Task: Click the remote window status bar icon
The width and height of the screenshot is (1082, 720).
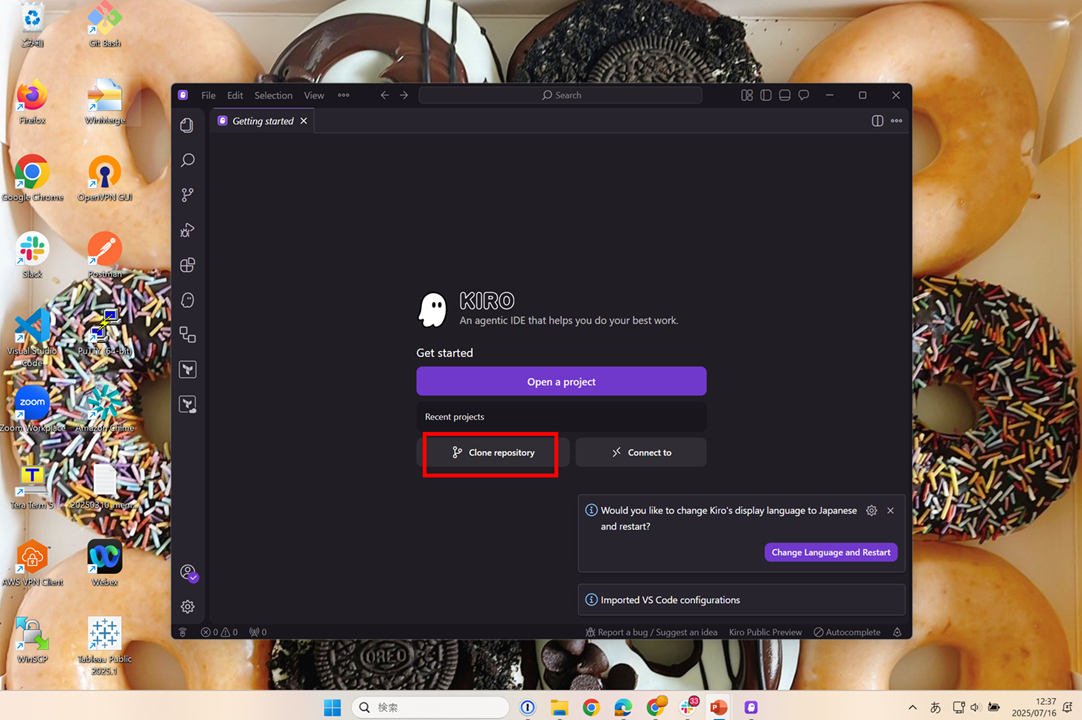Action: [x=183, y=632]
